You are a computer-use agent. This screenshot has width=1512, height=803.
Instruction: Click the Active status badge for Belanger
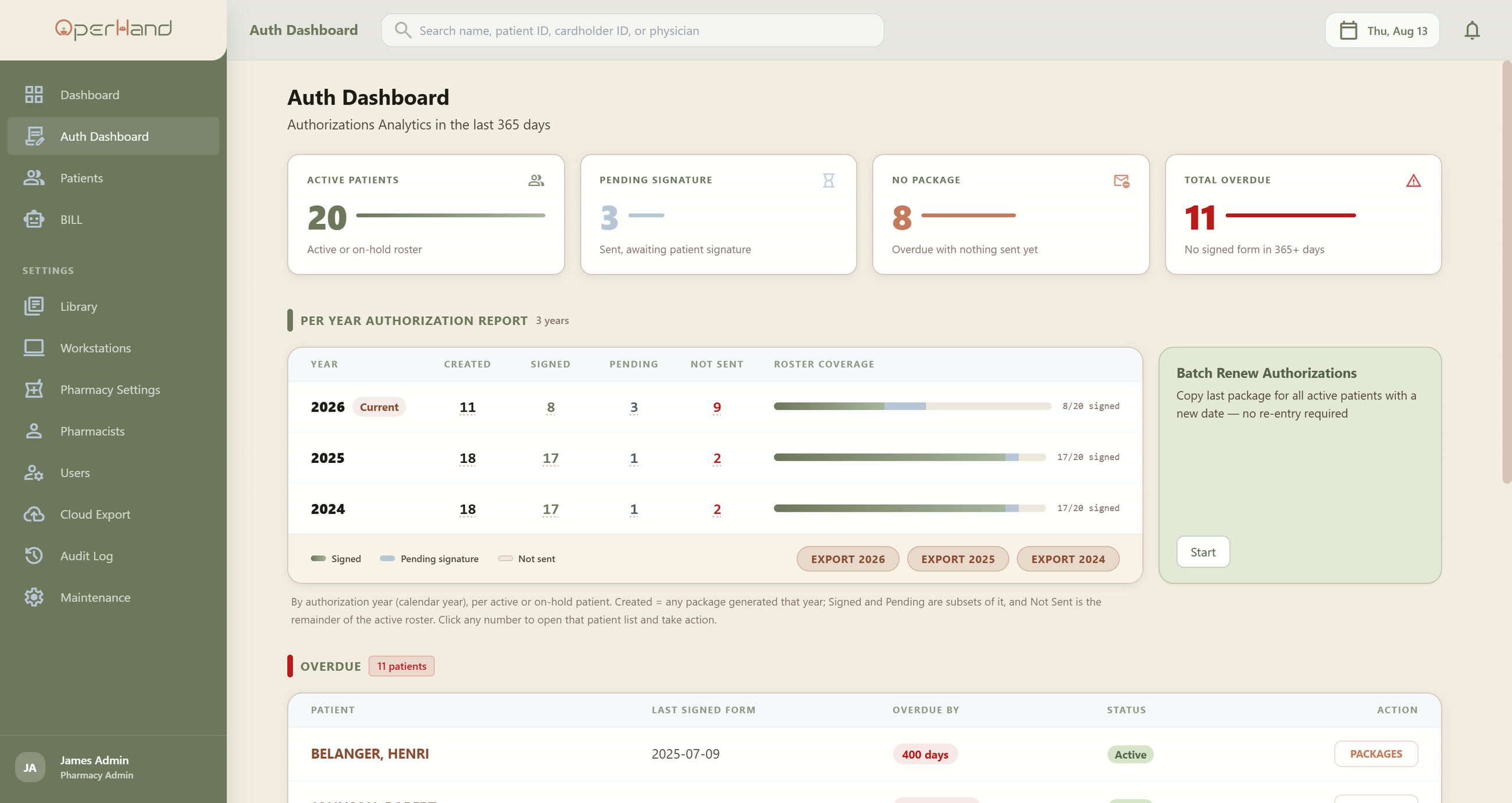(x=1130, y=754)
